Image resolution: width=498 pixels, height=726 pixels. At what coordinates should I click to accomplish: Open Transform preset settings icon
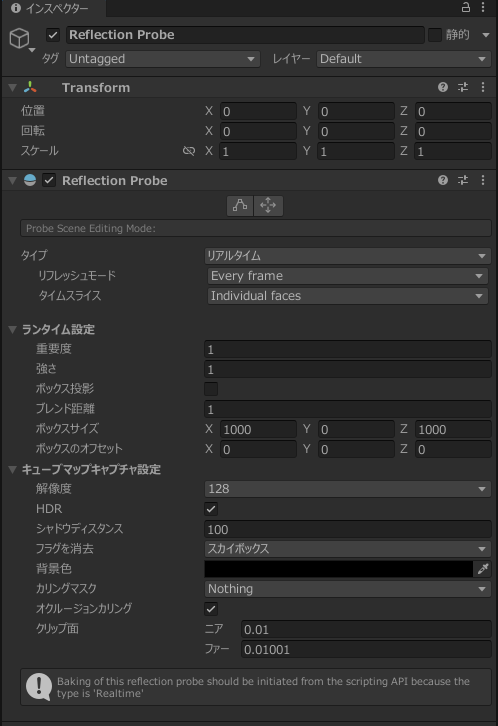[463, 87]
